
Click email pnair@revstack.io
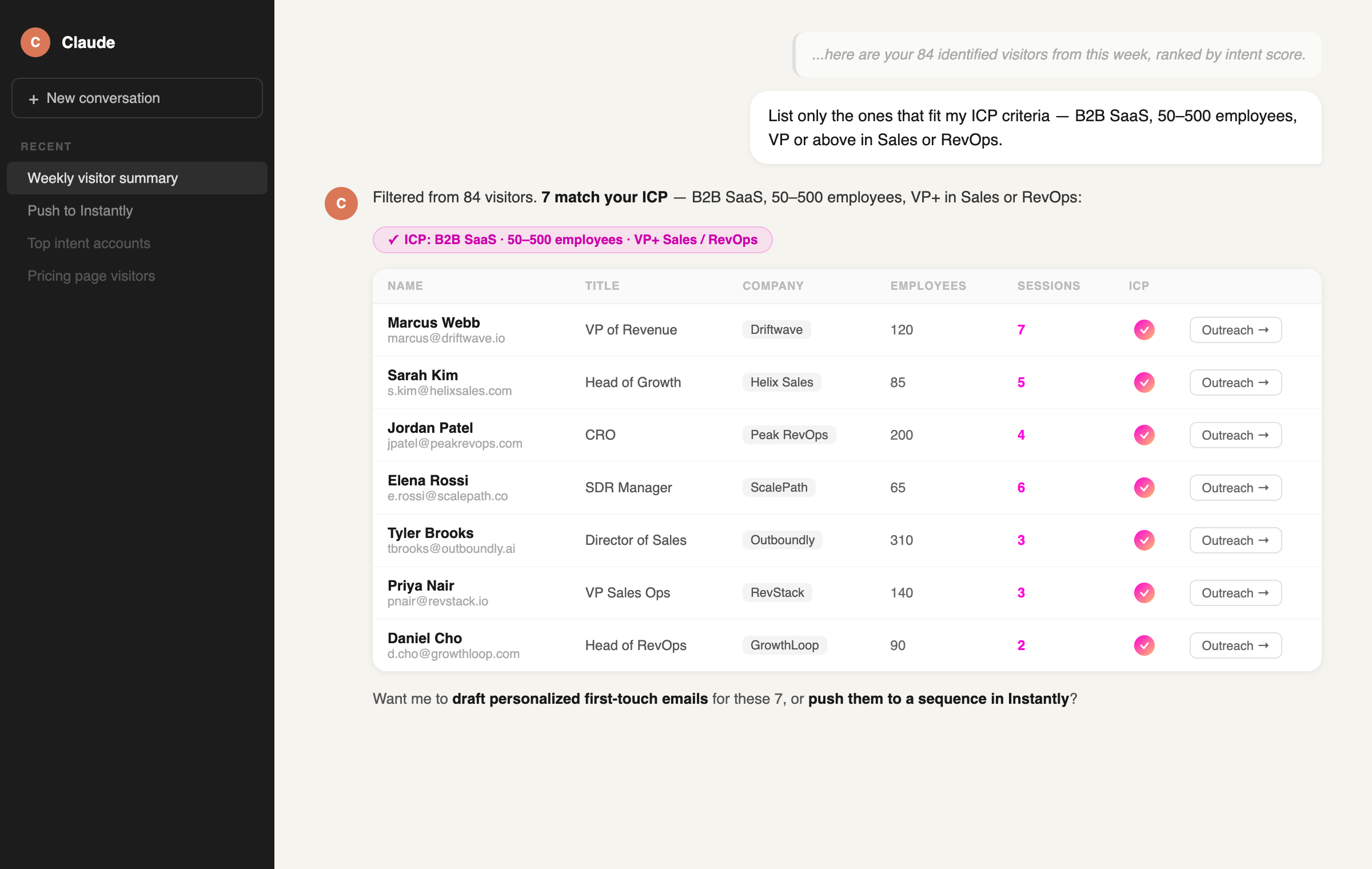tap(438, 601)
